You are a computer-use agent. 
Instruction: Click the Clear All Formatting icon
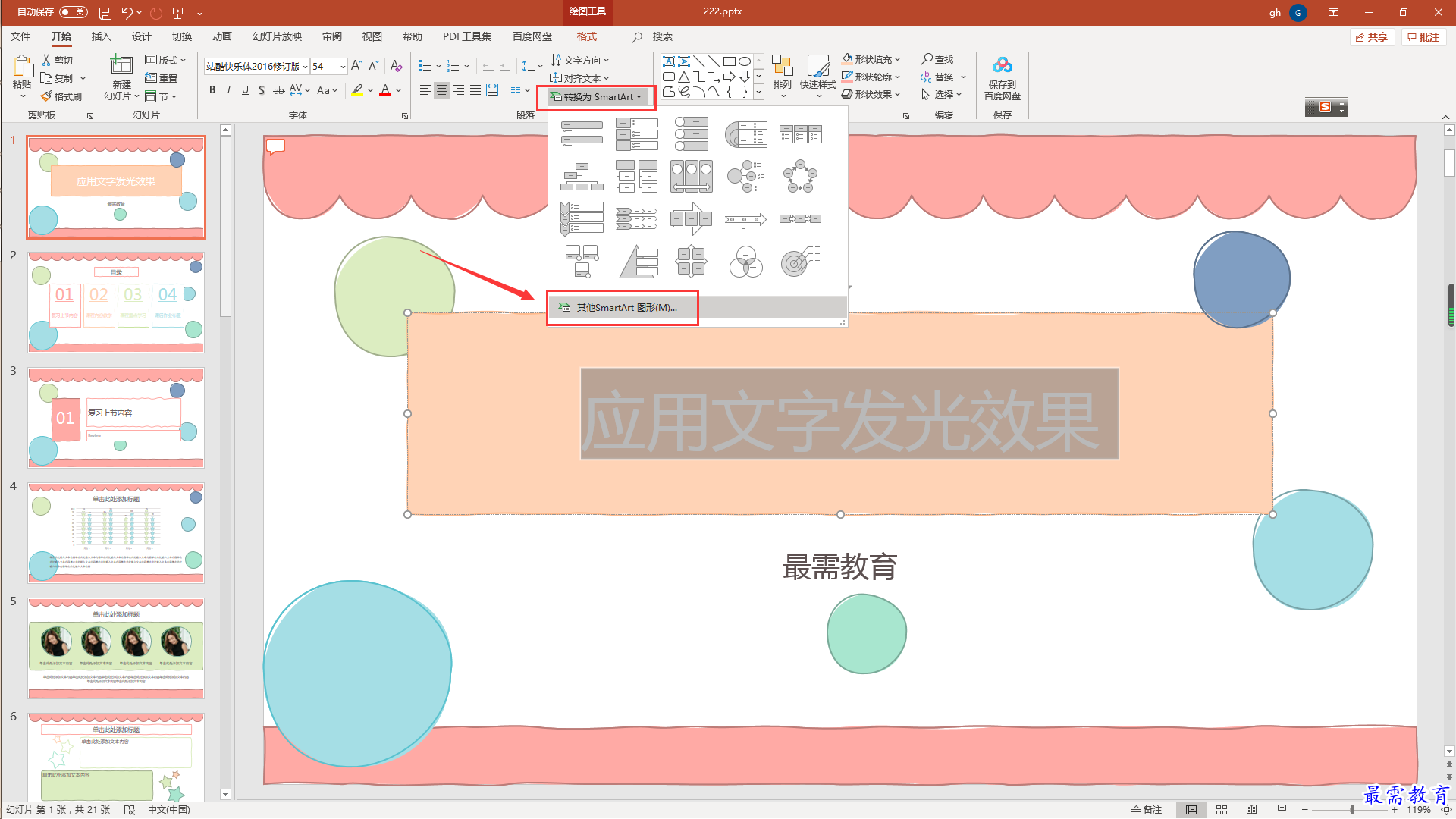(396, 66)
